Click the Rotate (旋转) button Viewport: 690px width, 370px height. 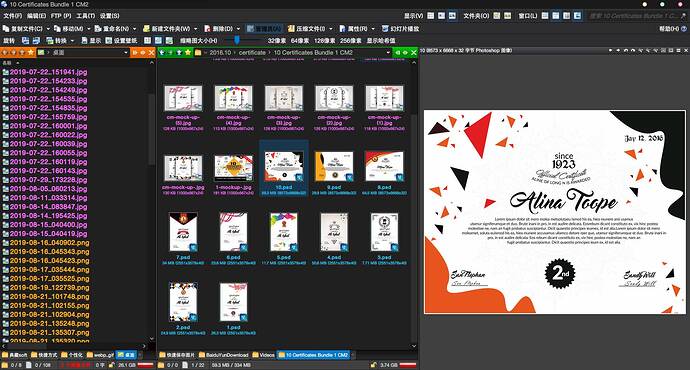[x=9, y=40]
